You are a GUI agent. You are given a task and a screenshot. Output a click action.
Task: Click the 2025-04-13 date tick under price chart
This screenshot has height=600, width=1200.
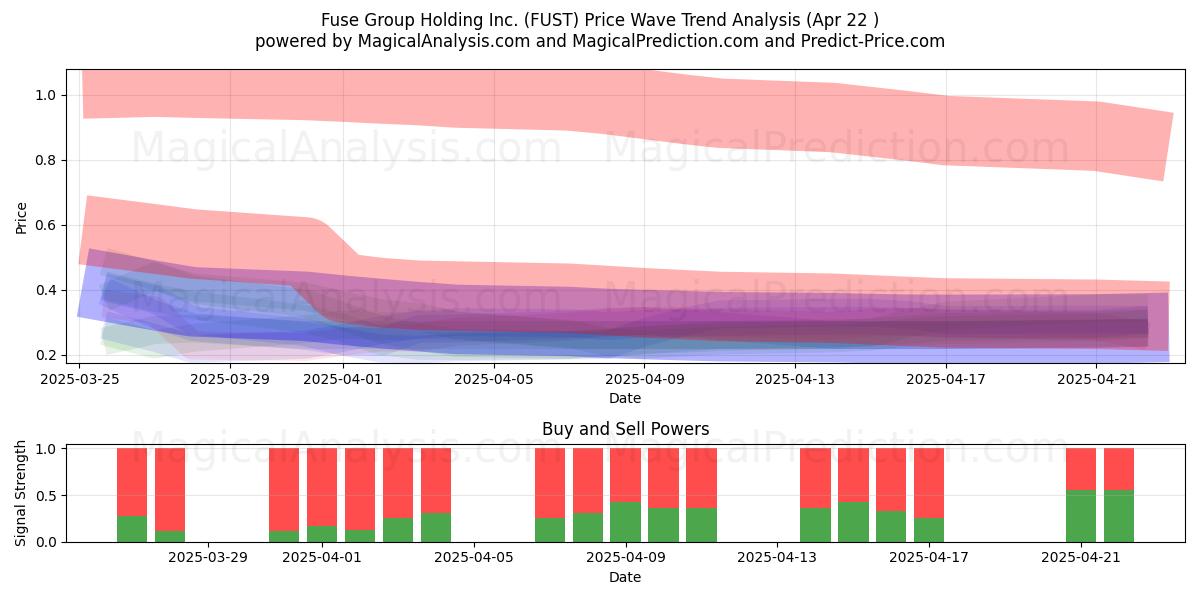pyautogui.click(x=796, y=379)
